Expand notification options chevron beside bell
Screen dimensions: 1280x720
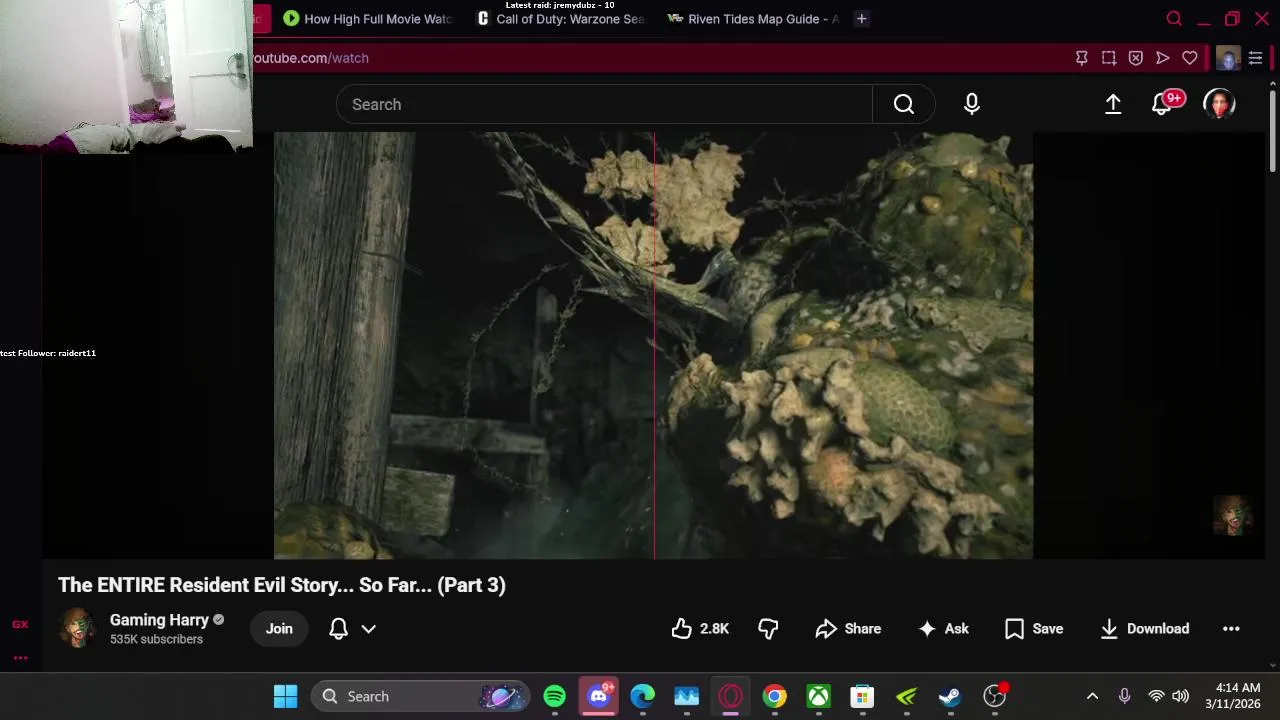click(368, 629)
